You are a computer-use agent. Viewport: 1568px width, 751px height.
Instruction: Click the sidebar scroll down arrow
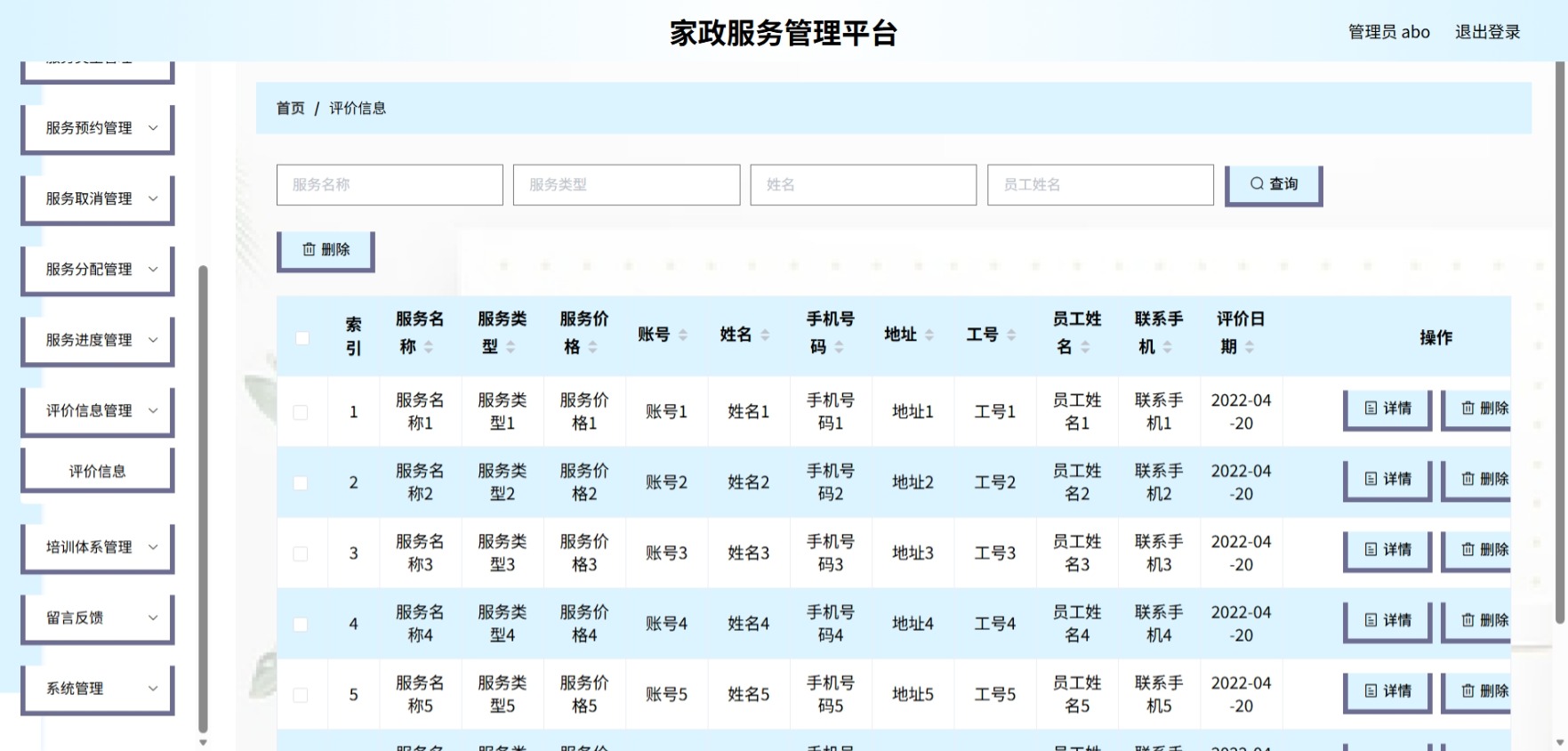tap(203, 741)
